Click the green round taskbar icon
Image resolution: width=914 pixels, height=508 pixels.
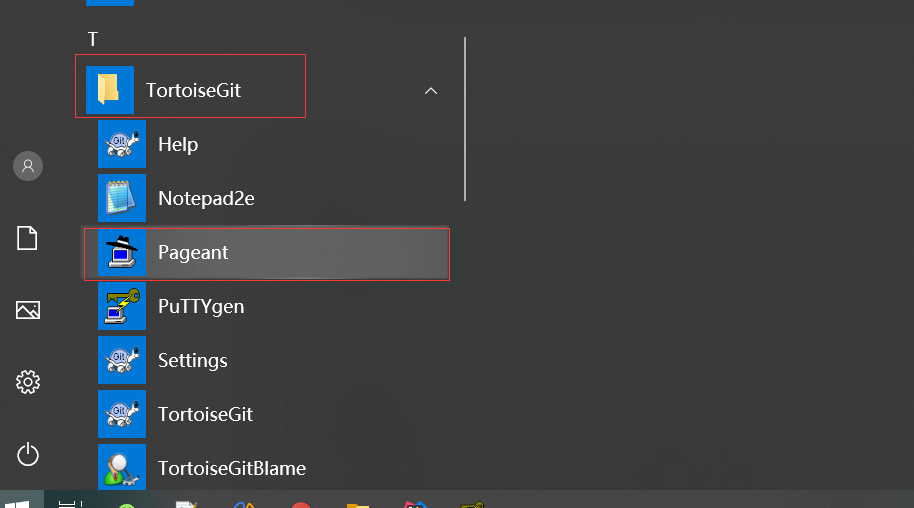pyautogui.click(x=127, y=504)
